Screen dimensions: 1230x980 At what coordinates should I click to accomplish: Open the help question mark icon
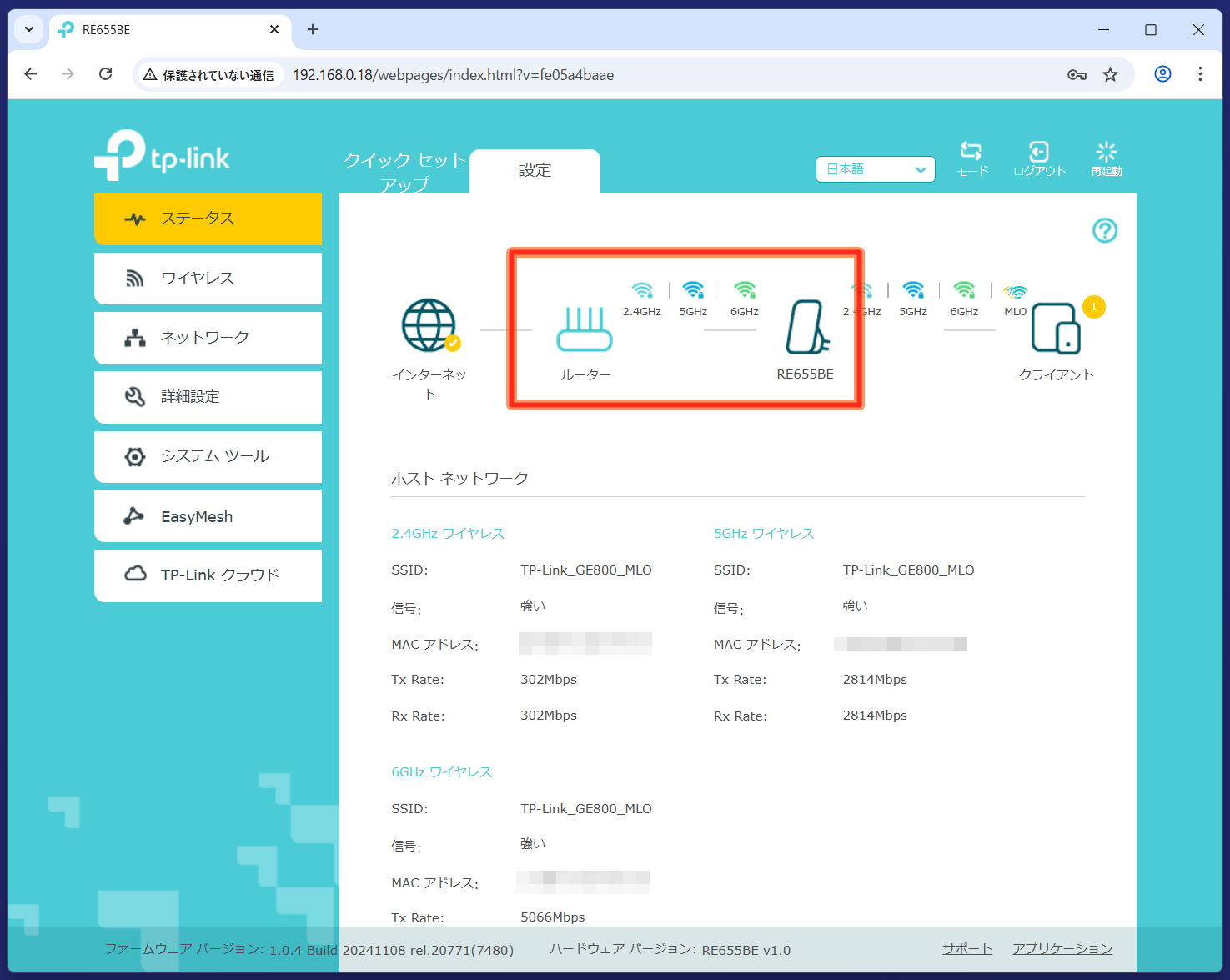point(1105,230)
